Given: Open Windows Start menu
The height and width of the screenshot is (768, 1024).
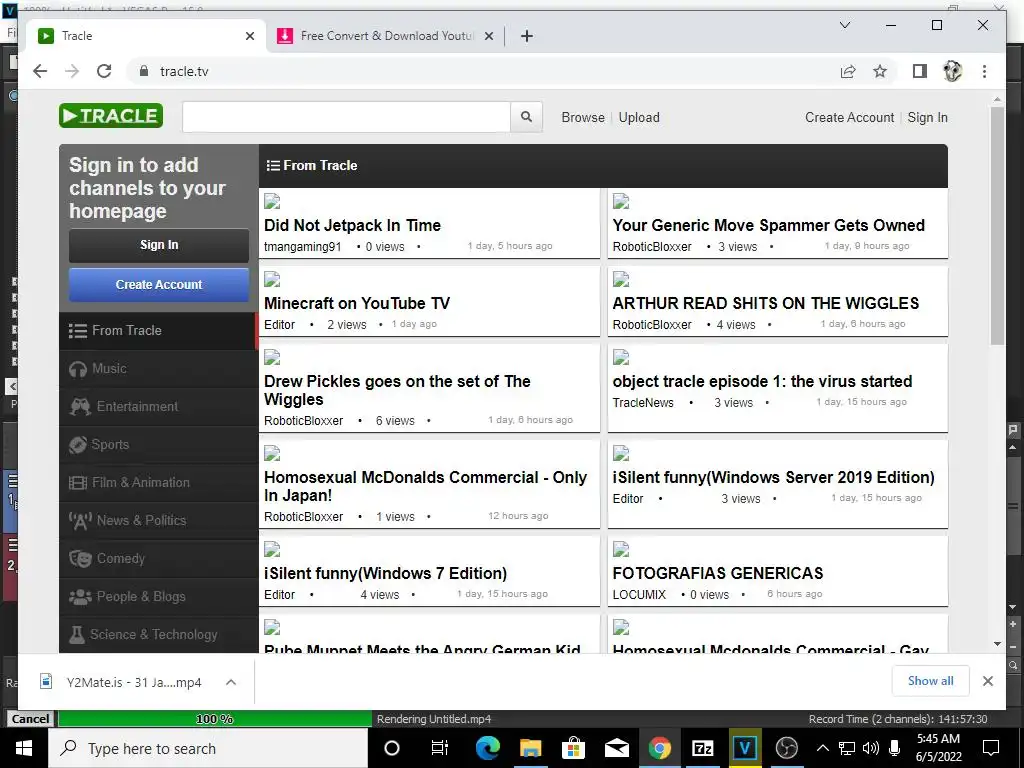Looking at the screenshot, I should pos(24,748).
